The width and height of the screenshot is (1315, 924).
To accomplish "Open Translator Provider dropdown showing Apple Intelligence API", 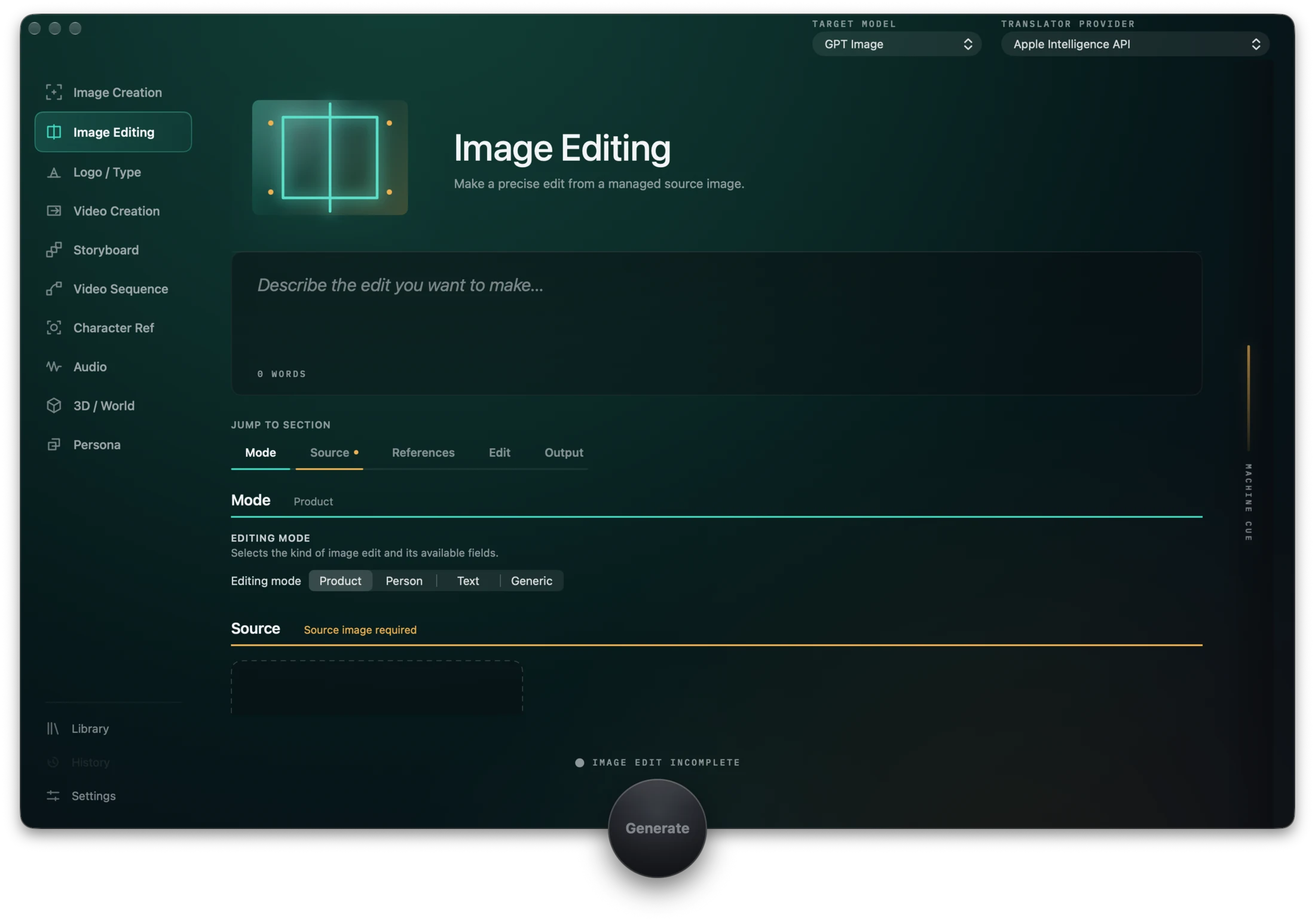I will (x=1134, y=44).
